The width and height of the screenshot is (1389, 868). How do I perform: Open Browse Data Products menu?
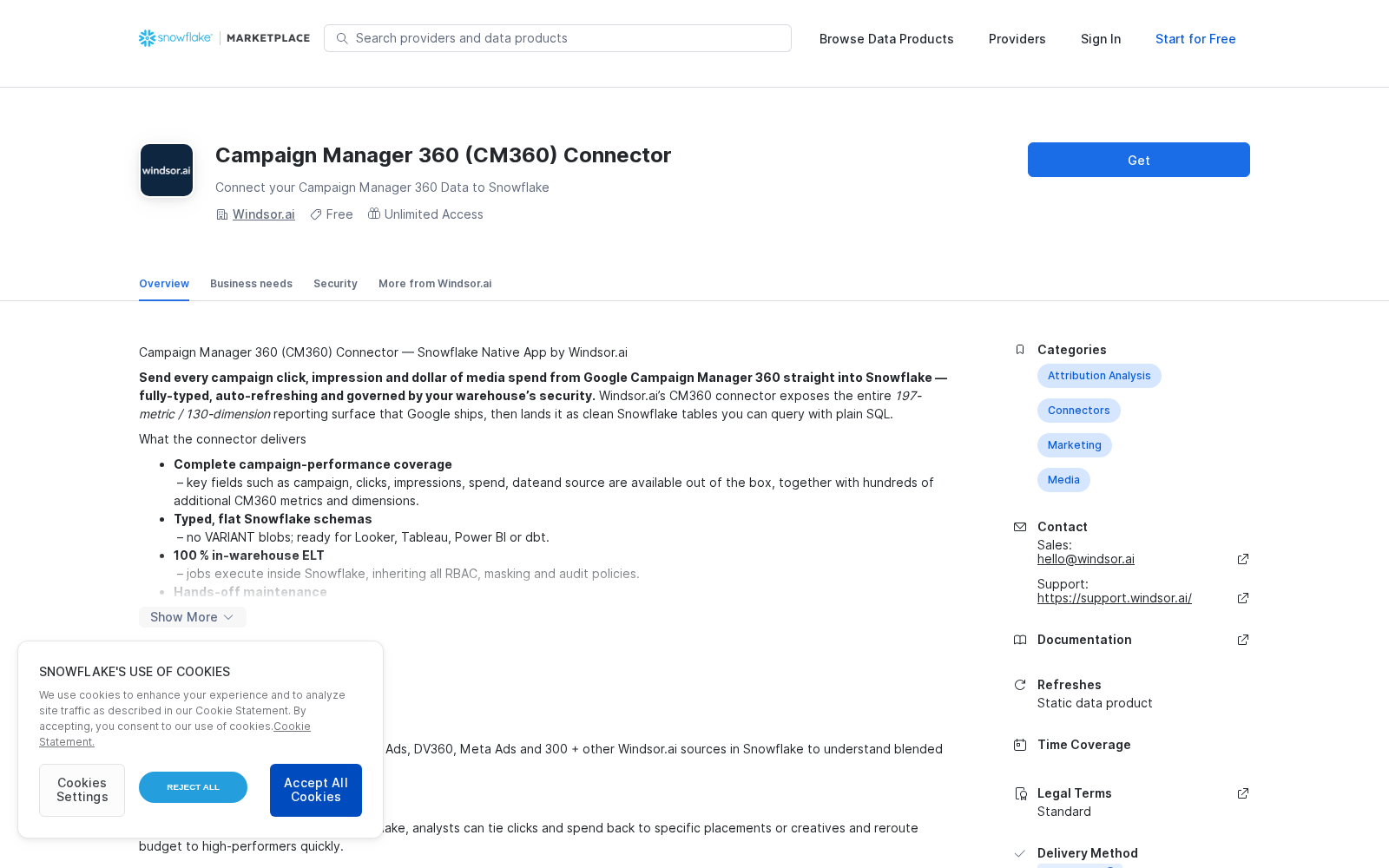pyautogui.click(x=886, y=39)
